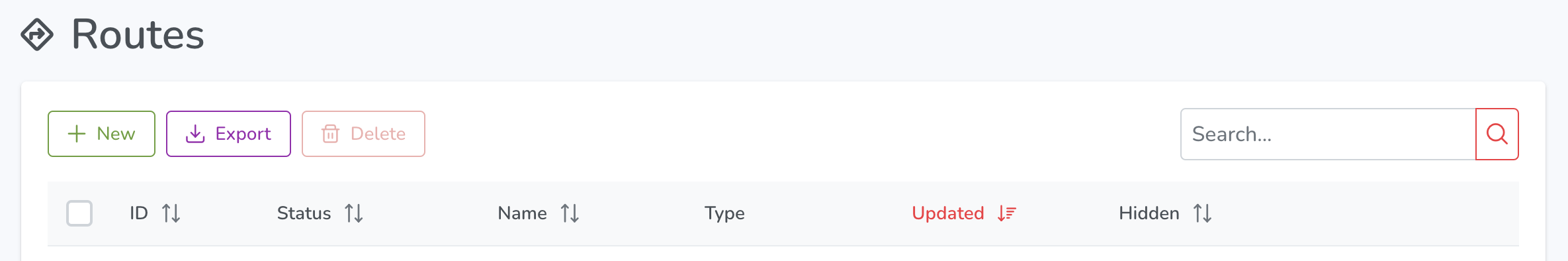The height and width of the screenshot is (261, 1568).
Task: Click the Name column header text
Action: [522, 213]
